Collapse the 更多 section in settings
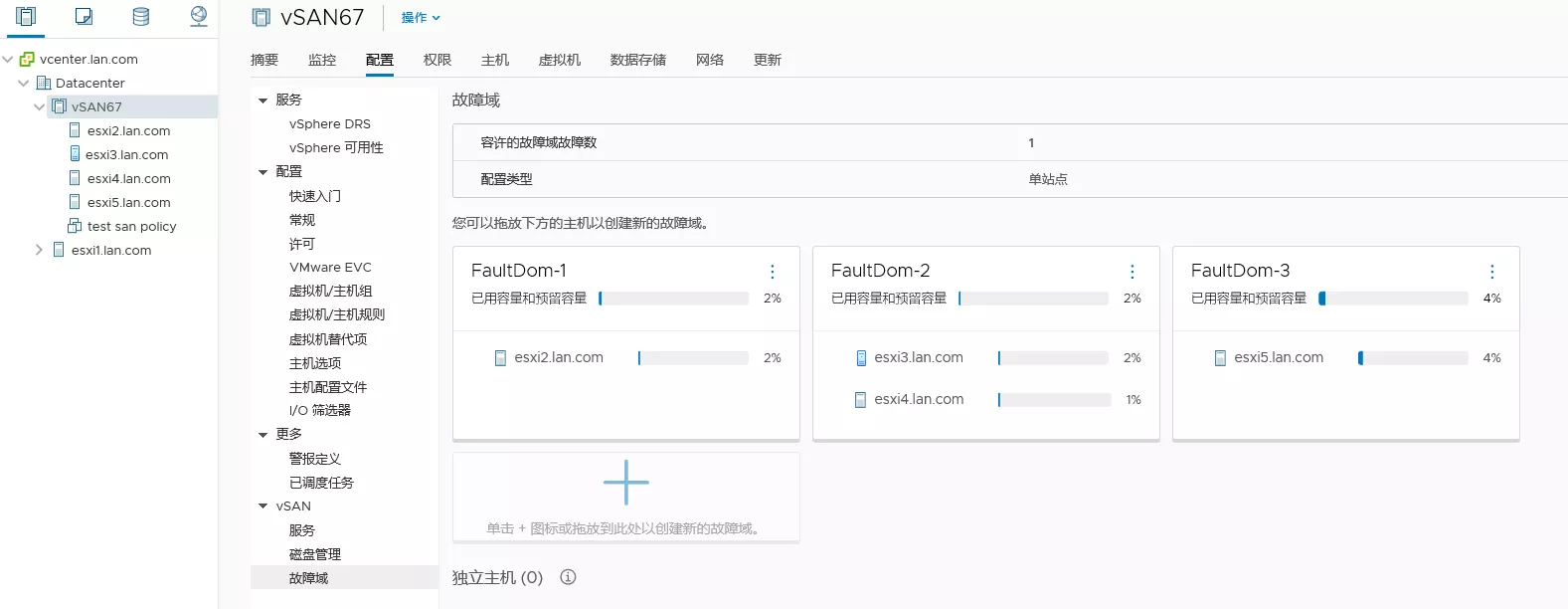Screen dimensions: 1568x609 coord(263,435)
